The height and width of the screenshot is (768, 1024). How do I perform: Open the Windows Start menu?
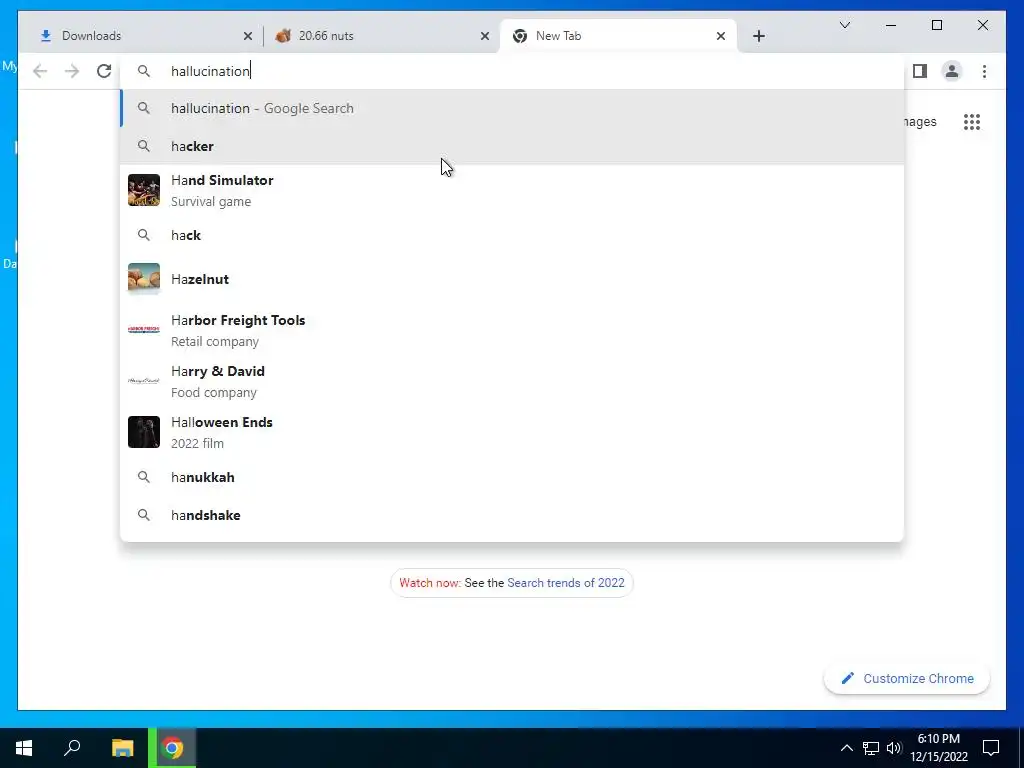coord(24,748)
